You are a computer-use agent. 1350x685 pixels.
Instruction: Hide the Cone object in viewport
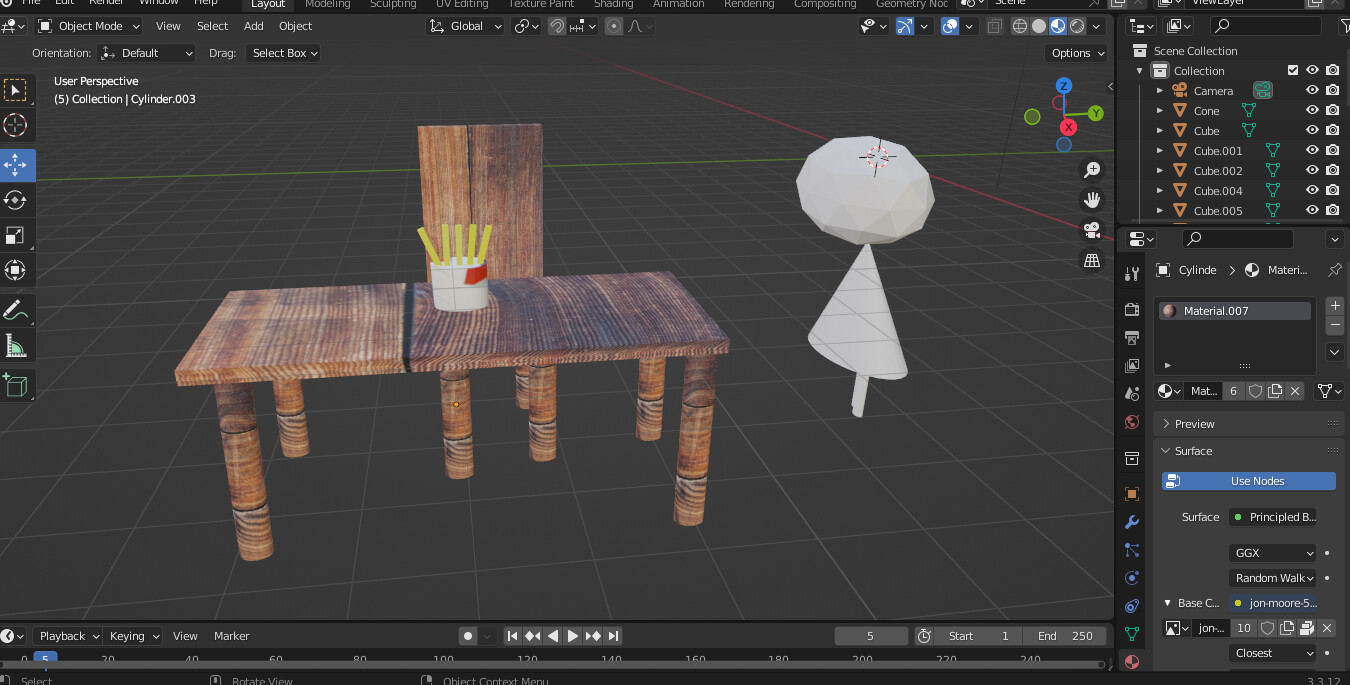(1312, 110)
